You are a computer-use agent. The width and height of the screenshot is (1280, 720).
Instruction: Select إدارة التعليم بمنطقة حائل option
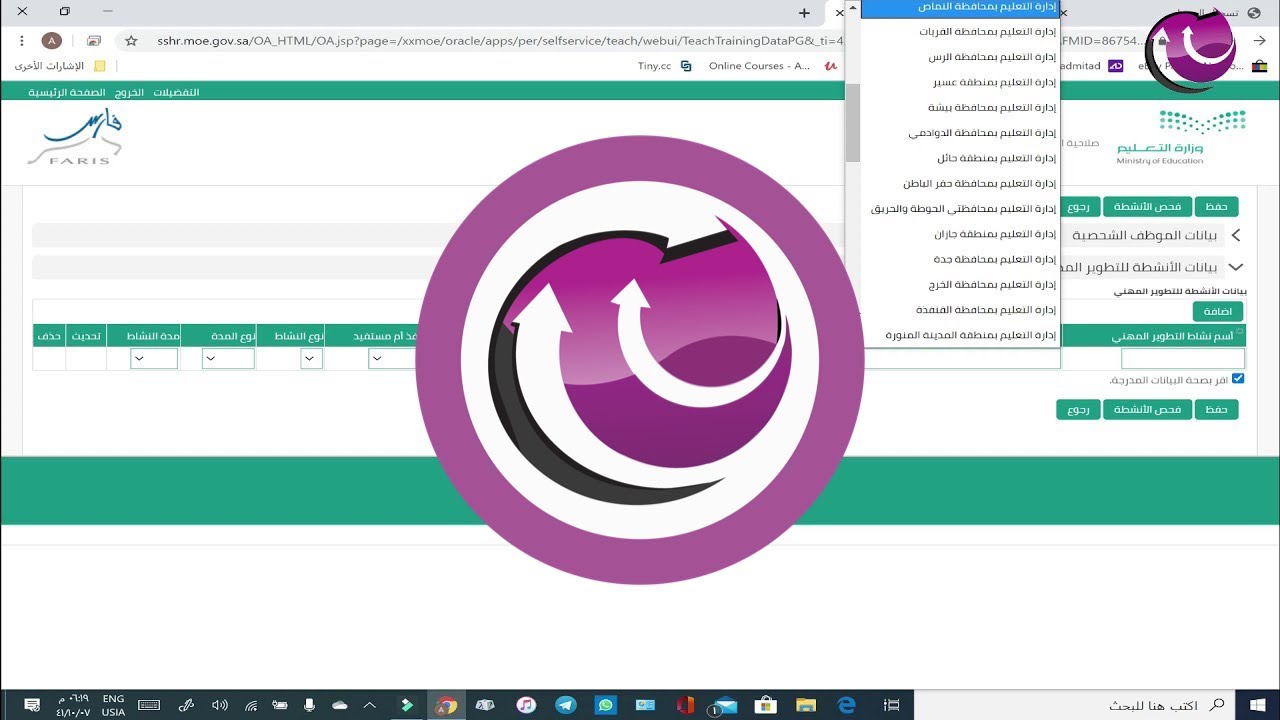click(x=960, y=158)
